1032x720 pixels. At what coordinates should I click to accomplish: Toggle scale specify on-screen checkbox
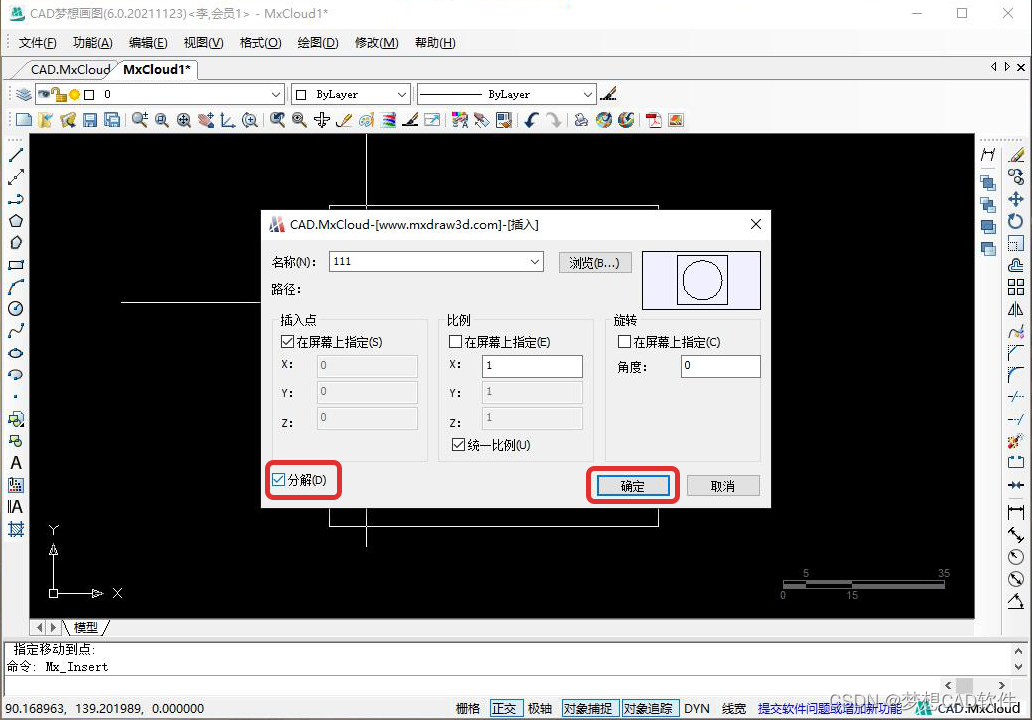tap(455, 342)
